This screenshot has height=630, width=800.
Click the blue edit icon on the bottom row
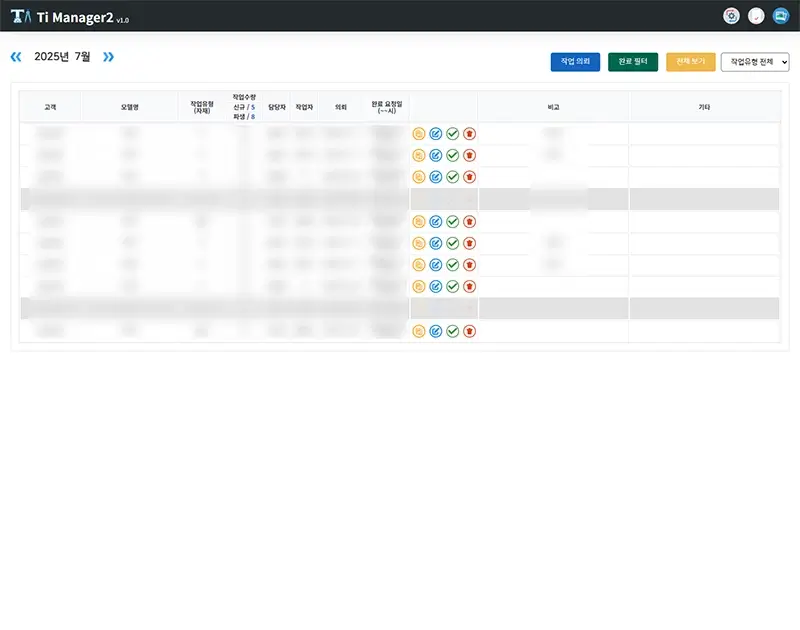pyautogui.click(x=437, y=331)
